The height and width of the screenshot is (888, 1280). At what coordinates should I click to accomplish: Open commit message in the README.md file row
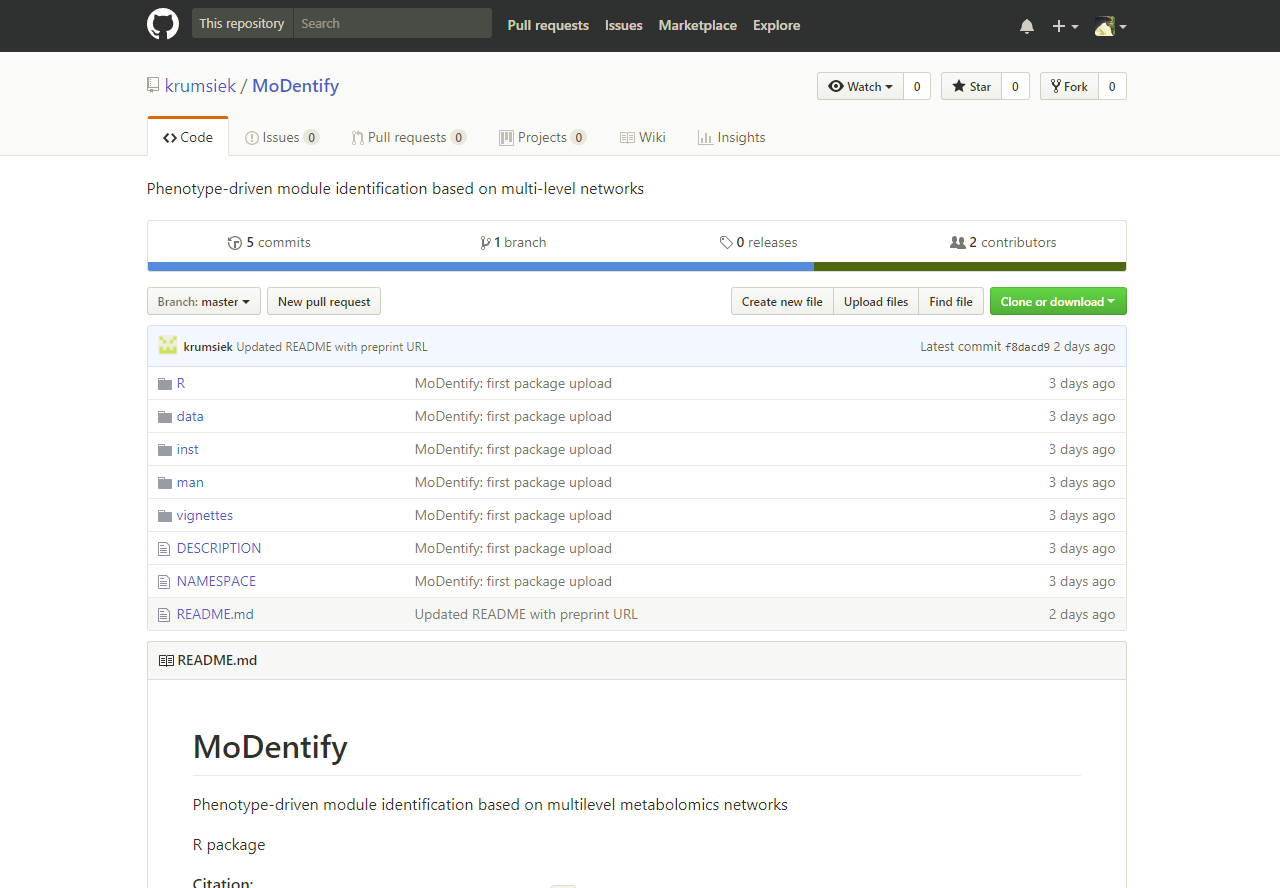click(526, 614)
